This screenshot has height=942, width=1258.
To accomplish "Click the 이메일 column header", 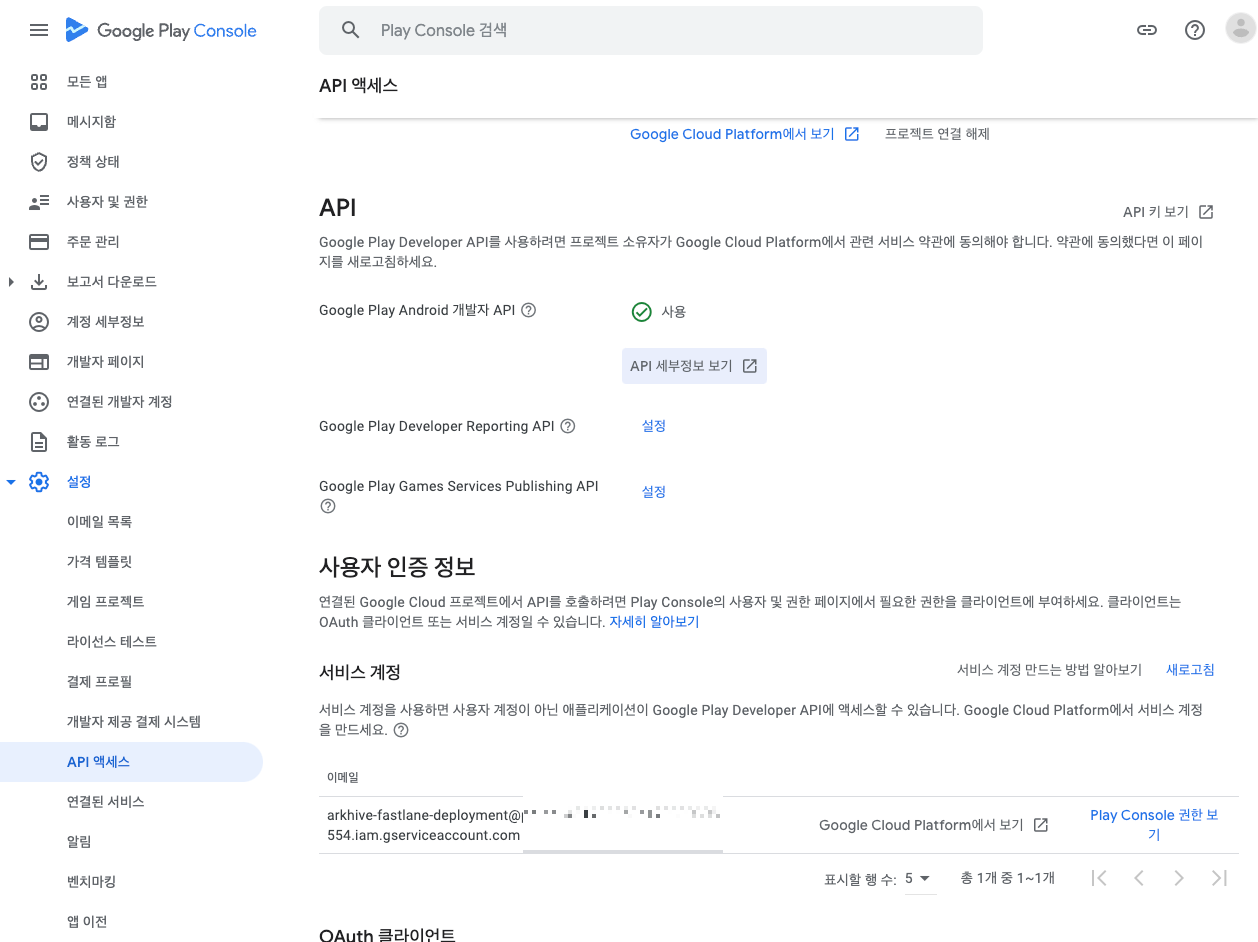I will pos(342,777).
